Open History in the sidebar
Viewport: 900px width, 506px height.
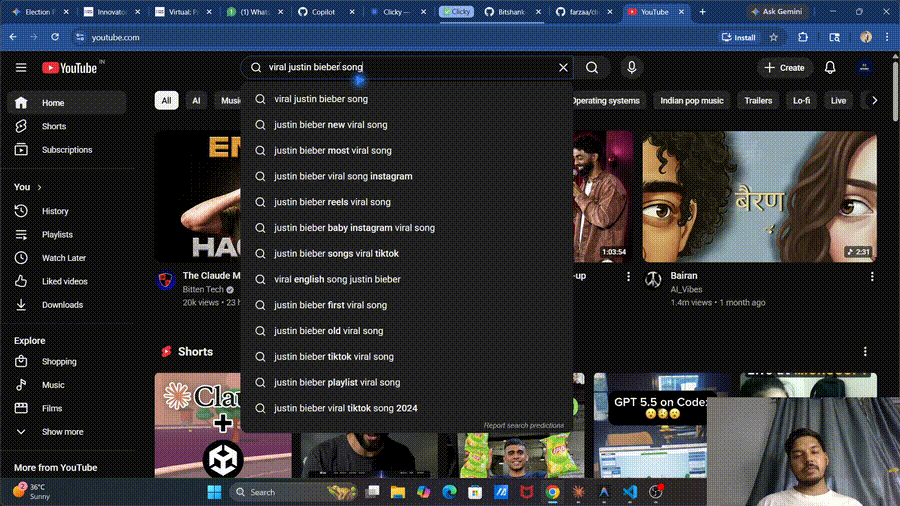[x=66, y=211]
